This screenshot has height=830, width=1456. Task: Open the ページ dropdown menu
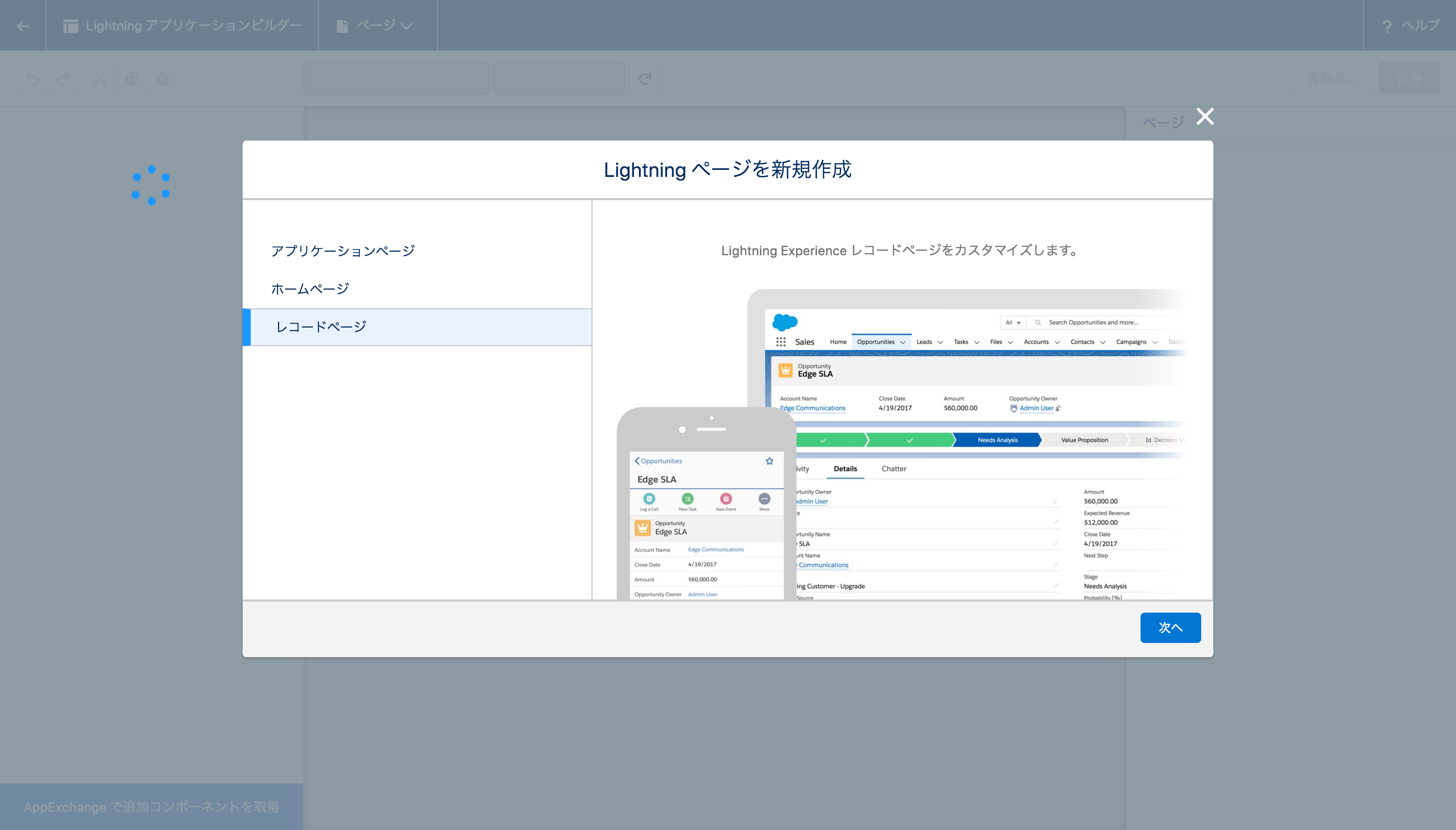coord(375,26)
